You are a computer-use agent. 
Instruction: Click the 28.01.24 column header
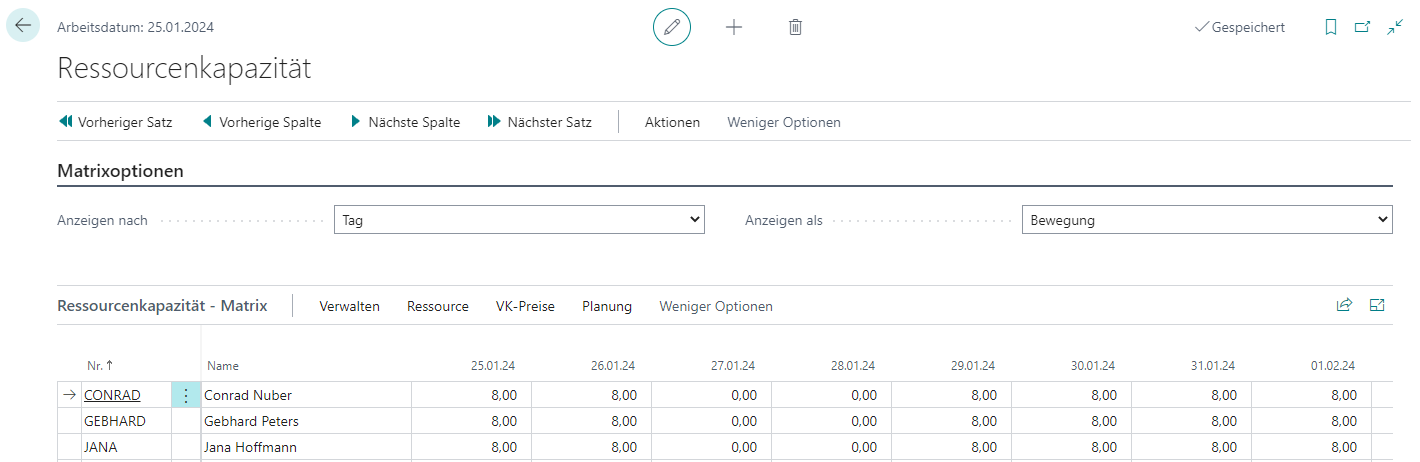pyautogui.click(x=853, y=366)
